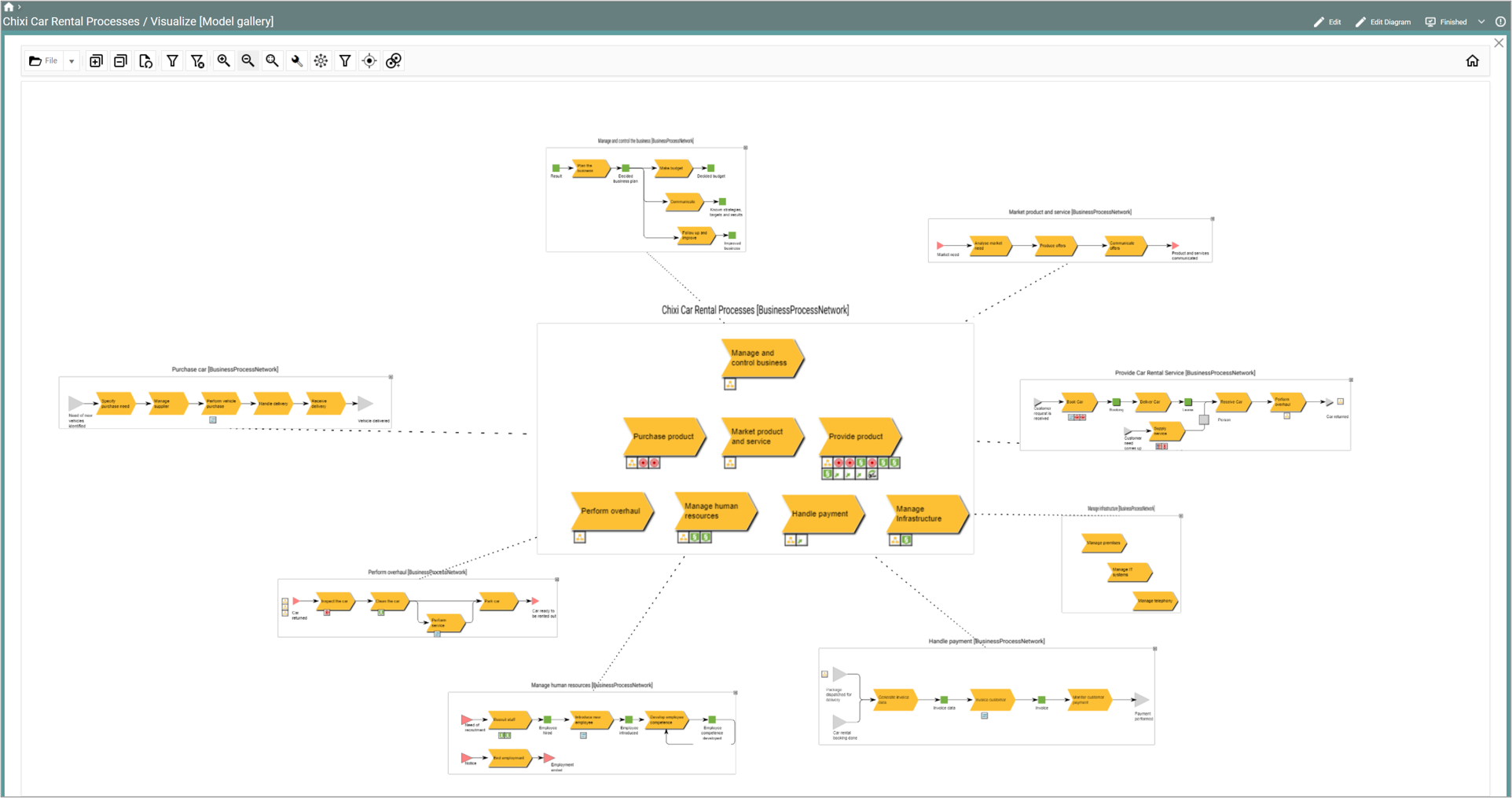Click the filter icon left of the clear-filter icon

point(172,60)
